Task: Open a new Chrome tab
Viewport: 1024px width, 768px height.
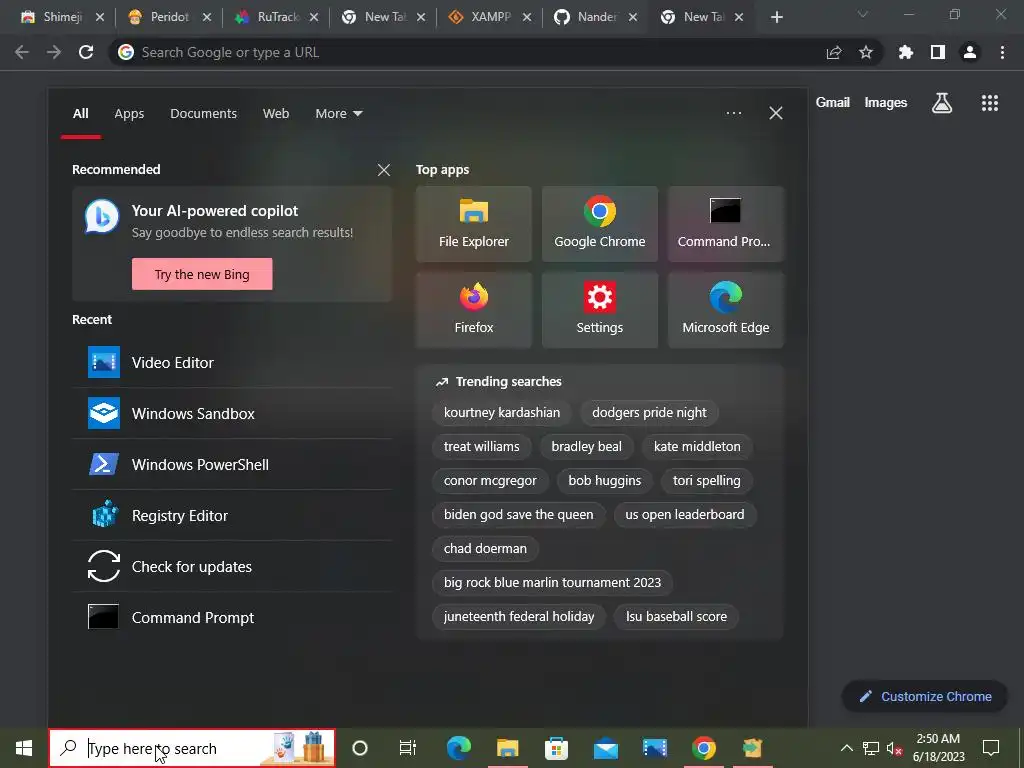Action: (776, 17)
